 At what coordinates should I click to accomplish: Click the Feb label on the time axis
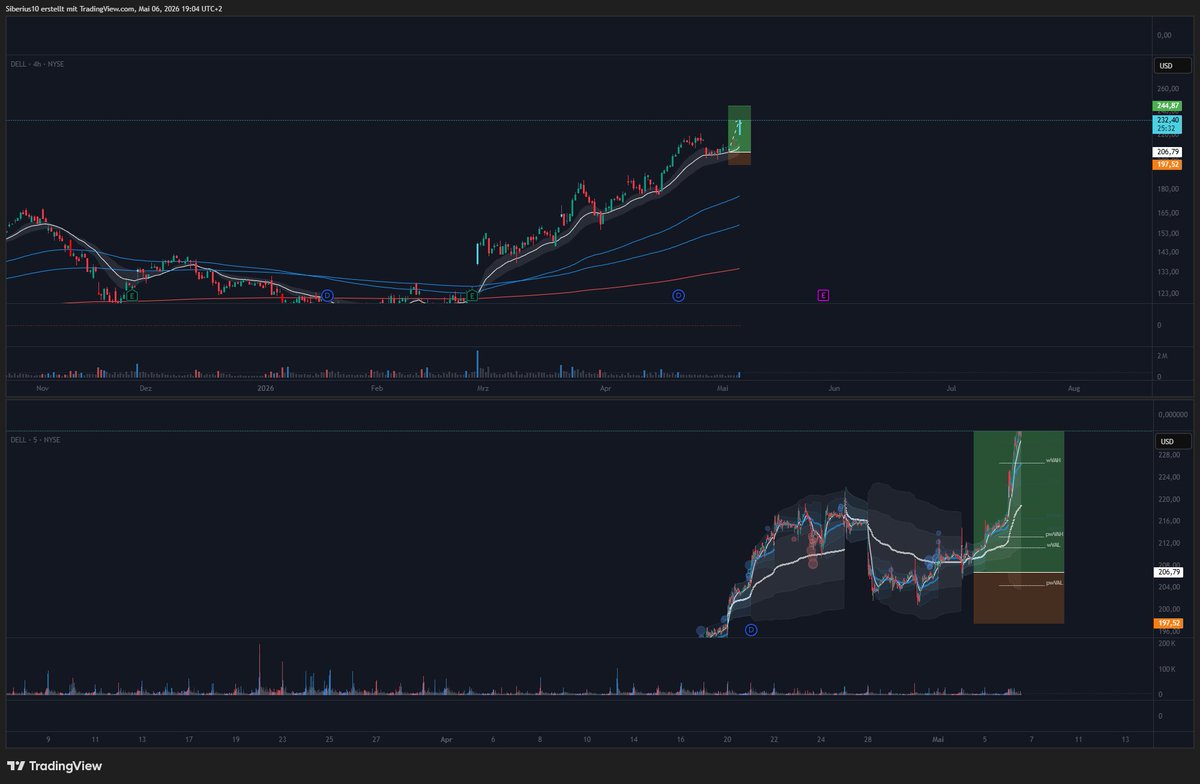[377, 387]
